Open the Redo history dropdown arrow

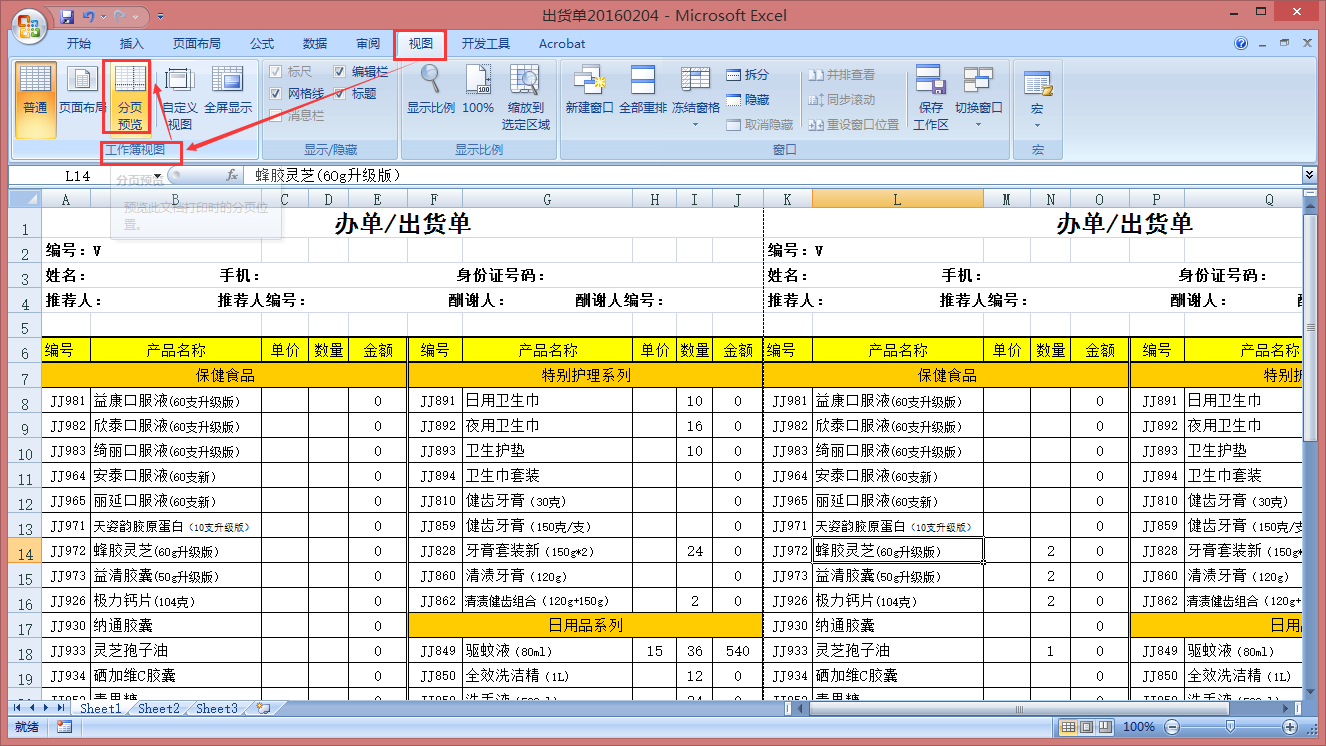[135, 16]
